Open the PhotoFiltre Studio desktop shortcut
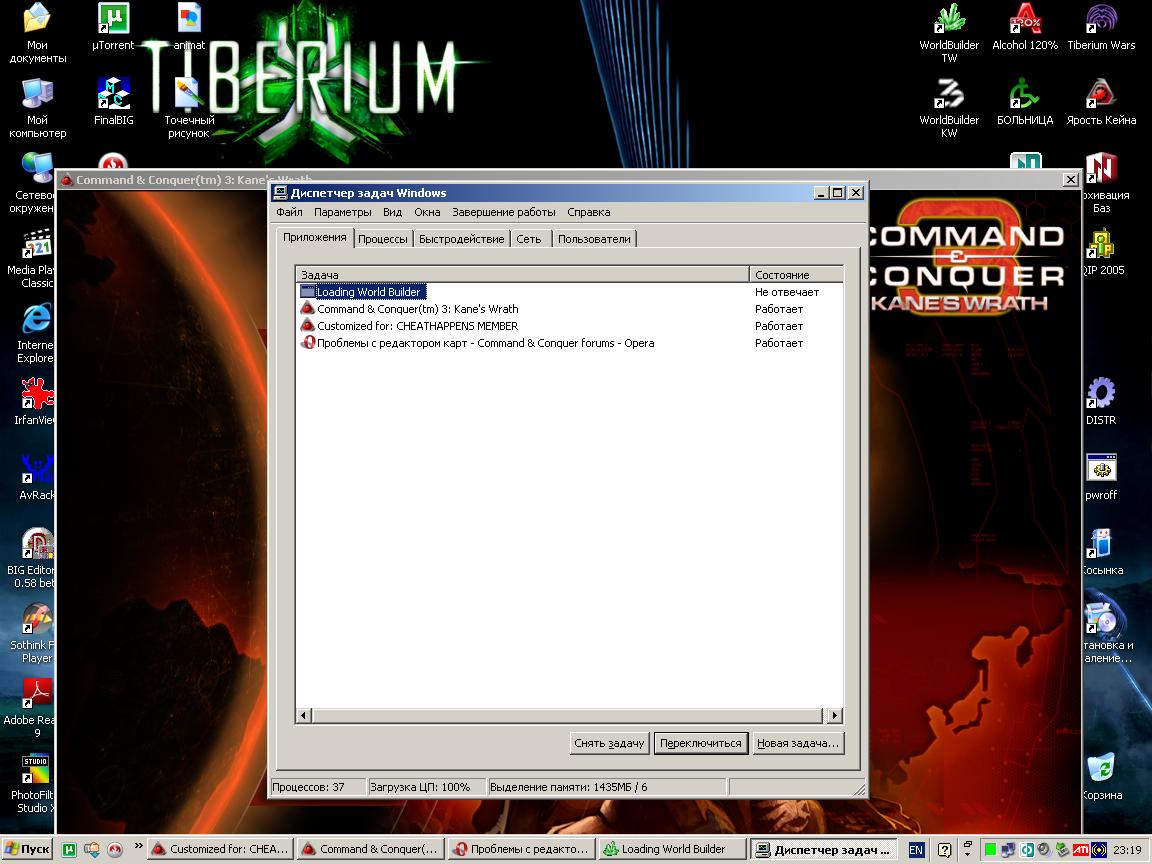 coord(34,783)
